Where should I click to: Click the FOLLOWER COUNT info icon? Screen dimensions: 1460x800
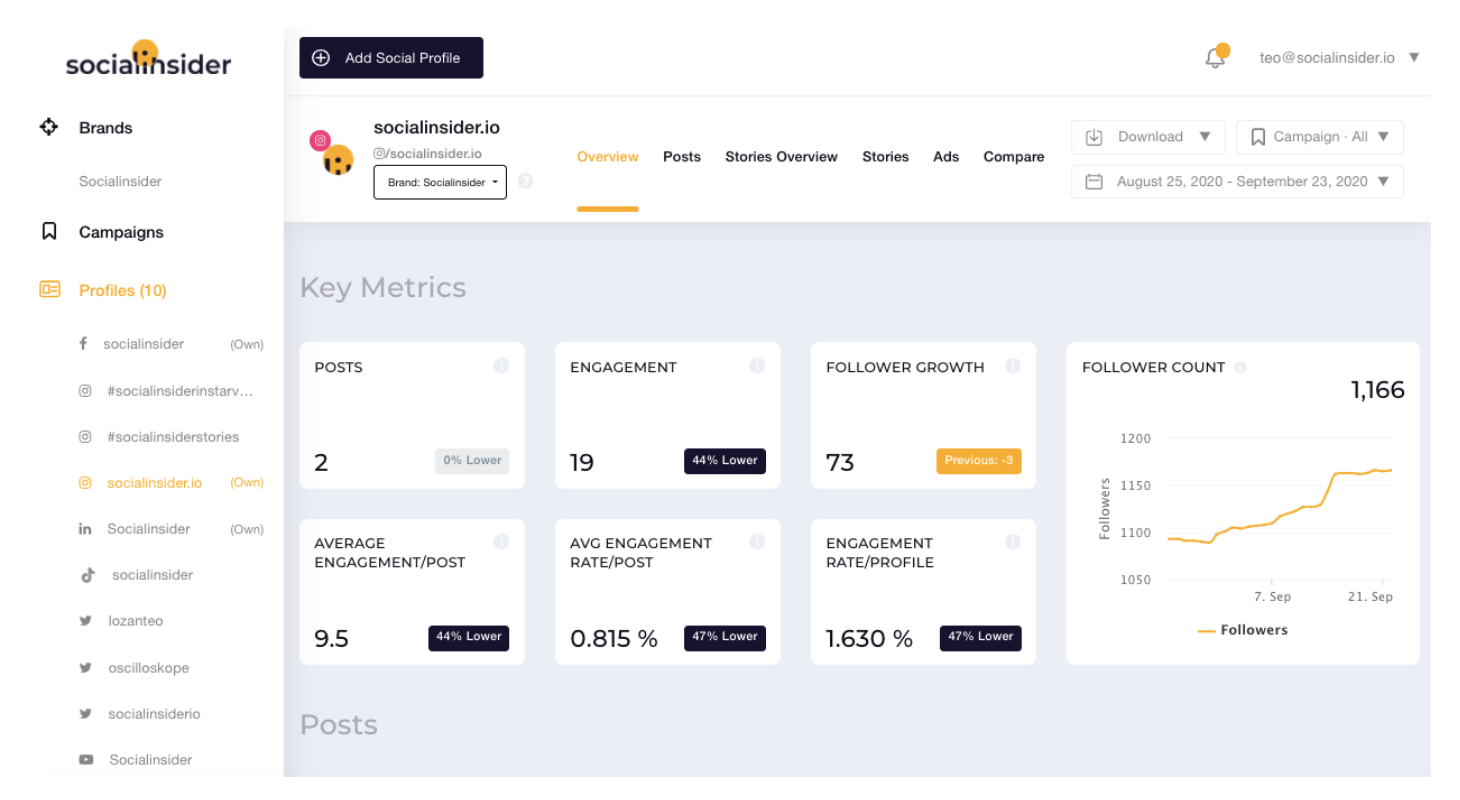pos(1240,367)
